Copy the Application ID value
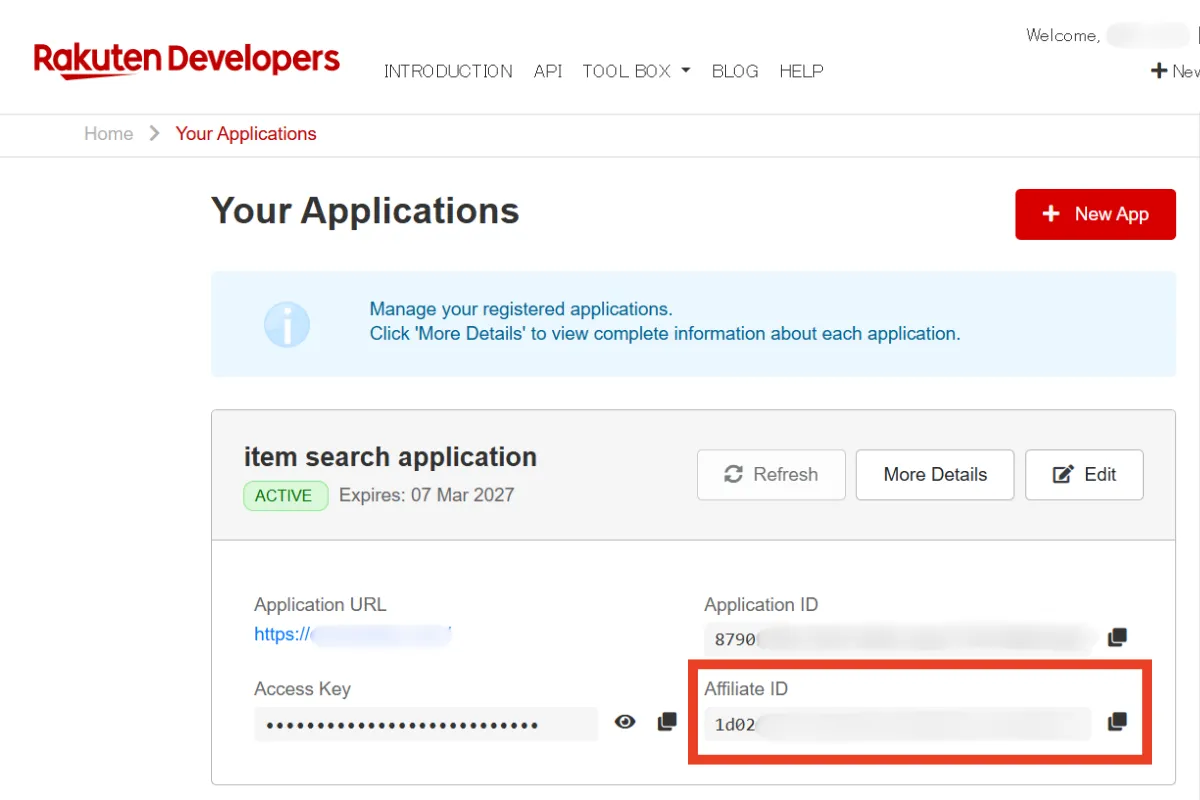This screenshot has height=800, width=1200. [1117, 638]
